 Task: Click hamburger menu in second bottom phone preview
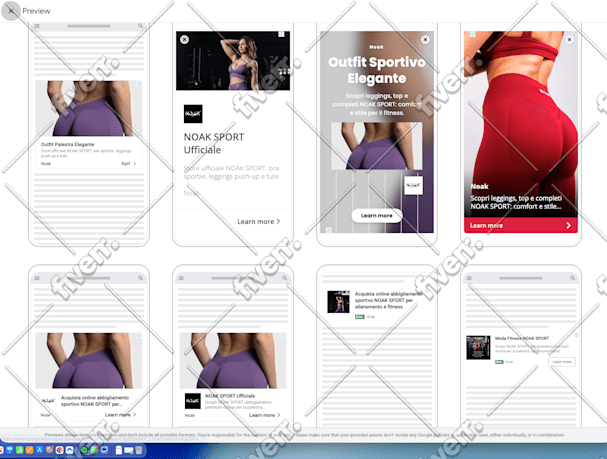pyautogui.click(x=181, y=278)
